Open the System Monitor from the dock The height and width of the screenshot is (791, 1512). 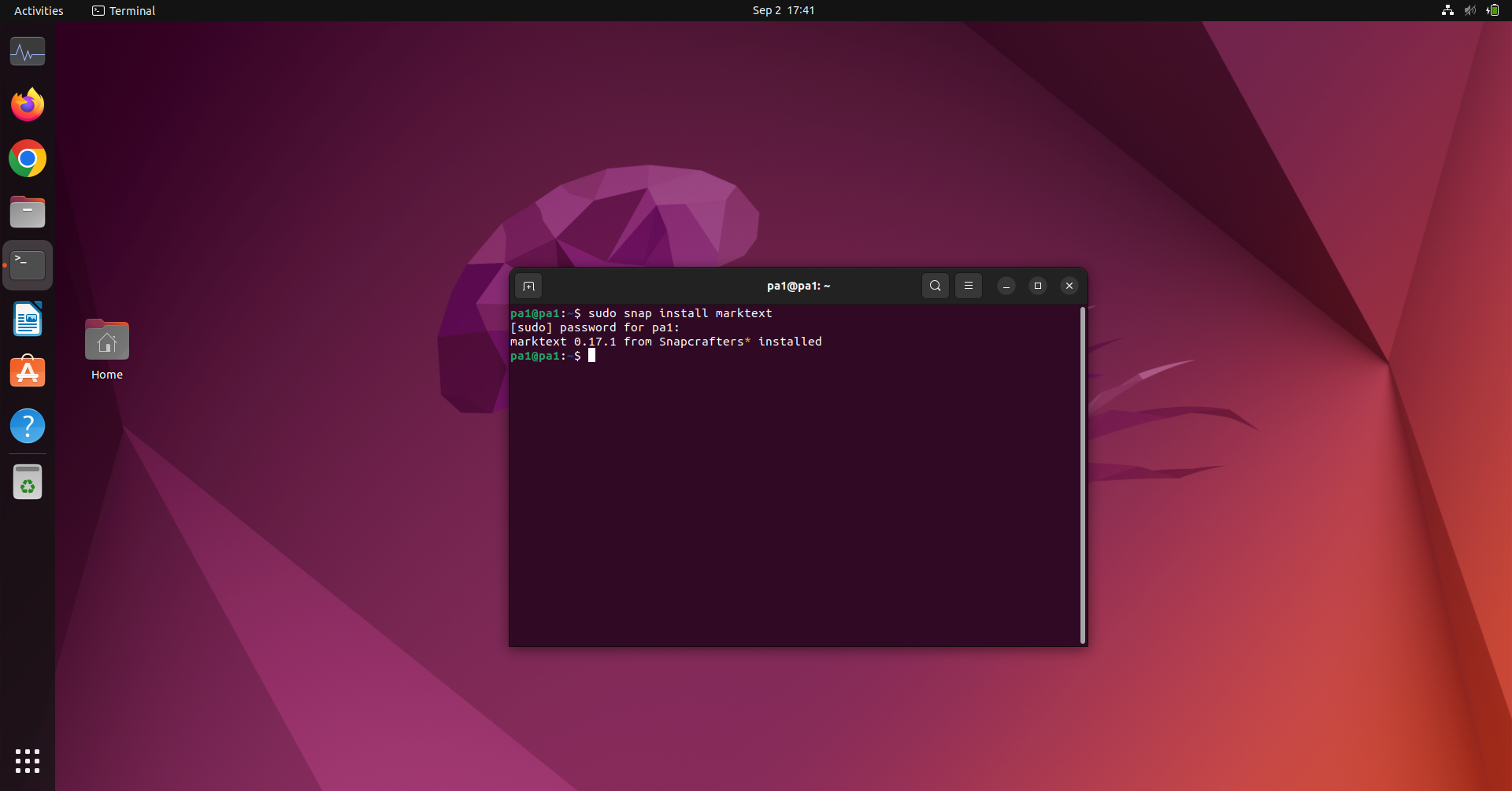(x=27, y=51)
